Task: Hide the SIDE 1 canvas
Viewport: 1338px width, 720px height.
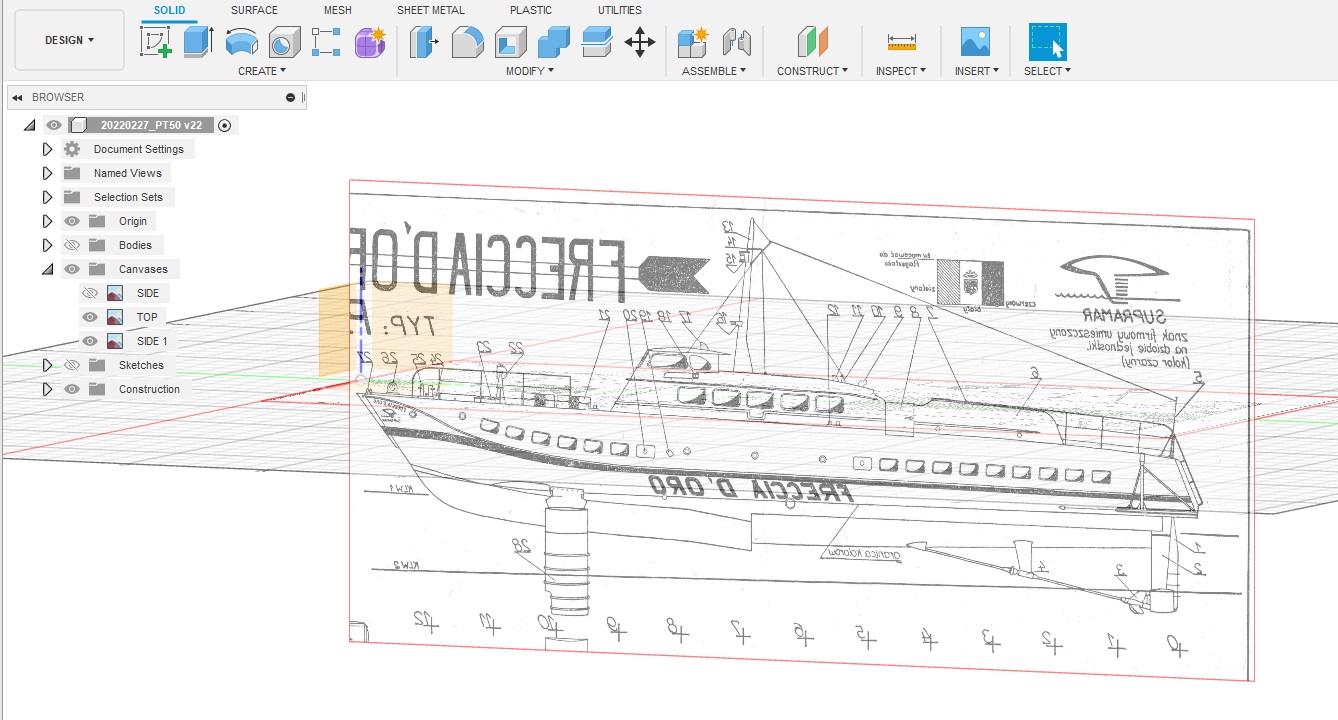Action: click(x=90, y=341)
